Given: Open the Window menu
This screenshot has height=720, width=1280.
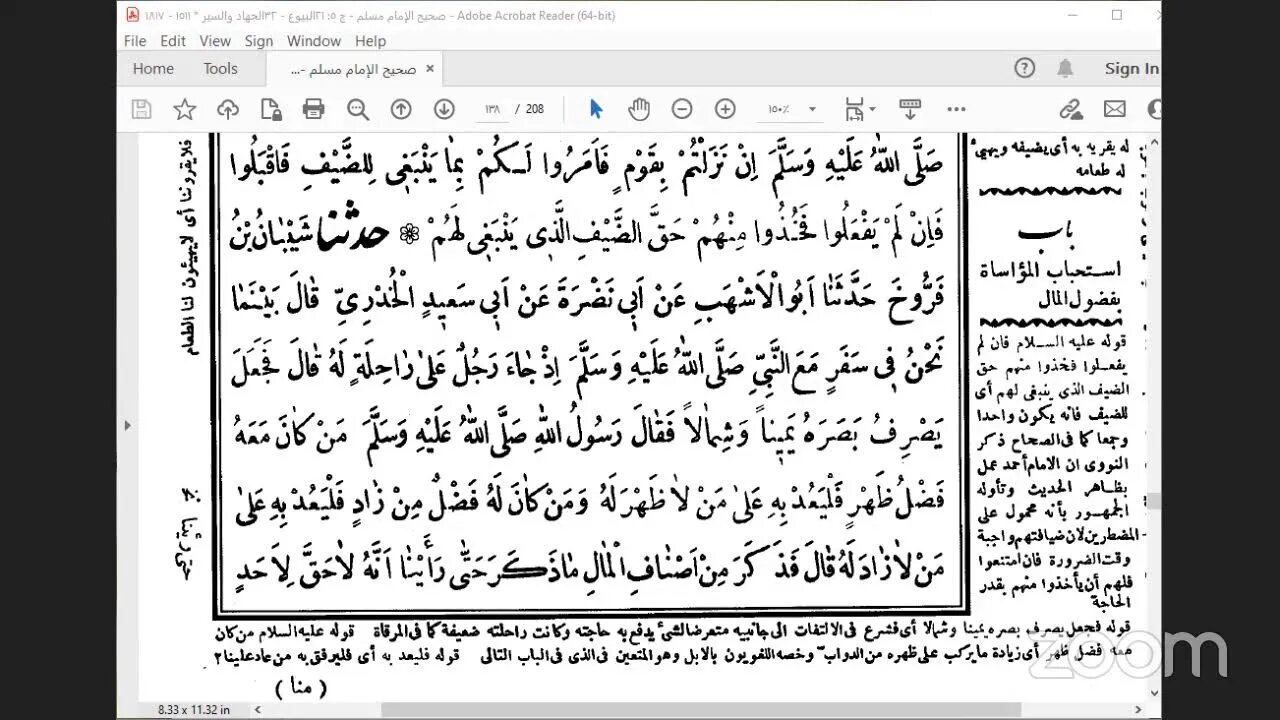Looking at the screenshot, I should 314,41.
